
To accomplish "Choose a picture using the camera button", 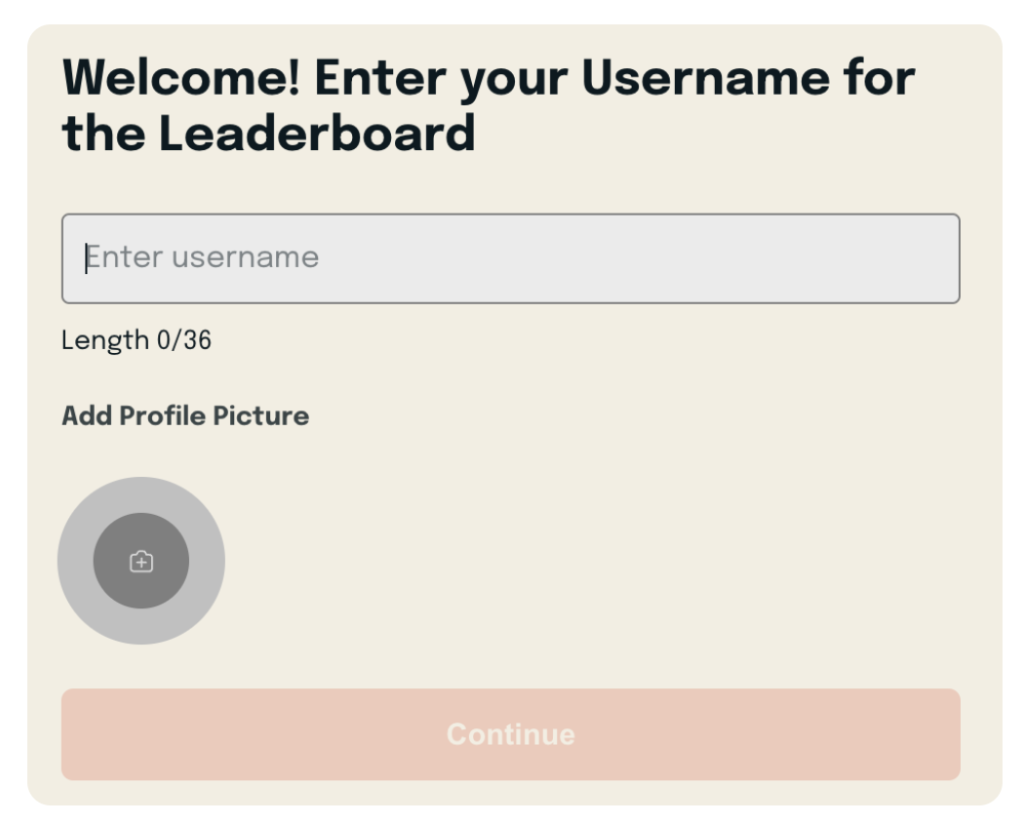I will 141,560.
